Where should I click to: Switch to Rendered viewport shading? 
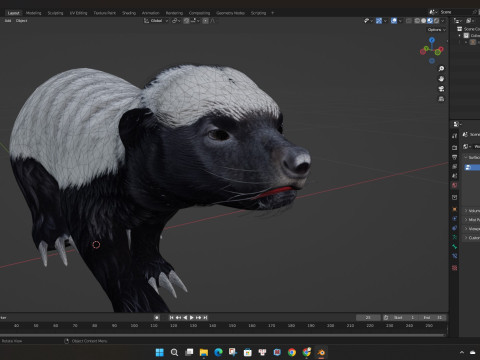436,21
